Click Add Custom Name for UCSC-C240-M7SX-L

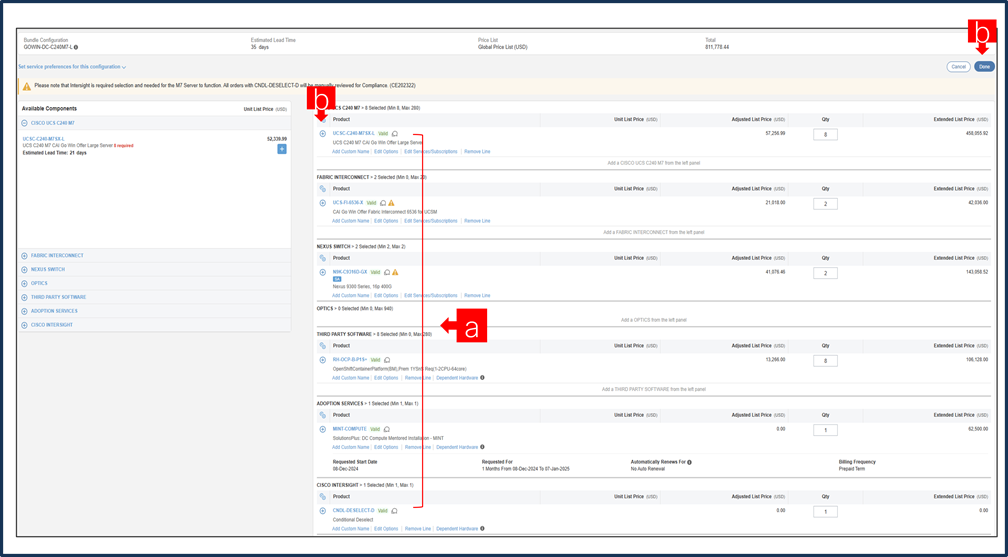[350, 152]
